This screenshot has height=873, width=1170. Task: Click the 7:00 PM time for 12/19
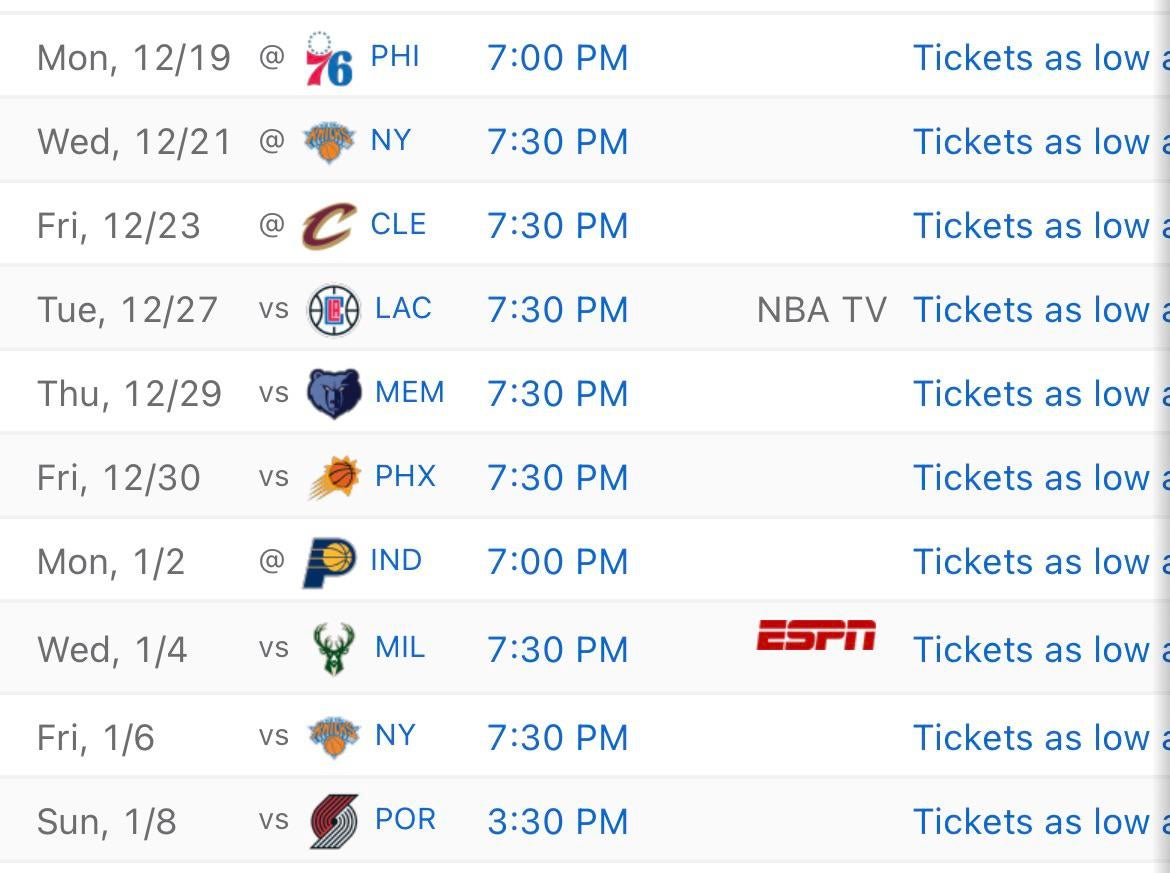[x=558, y=58]
